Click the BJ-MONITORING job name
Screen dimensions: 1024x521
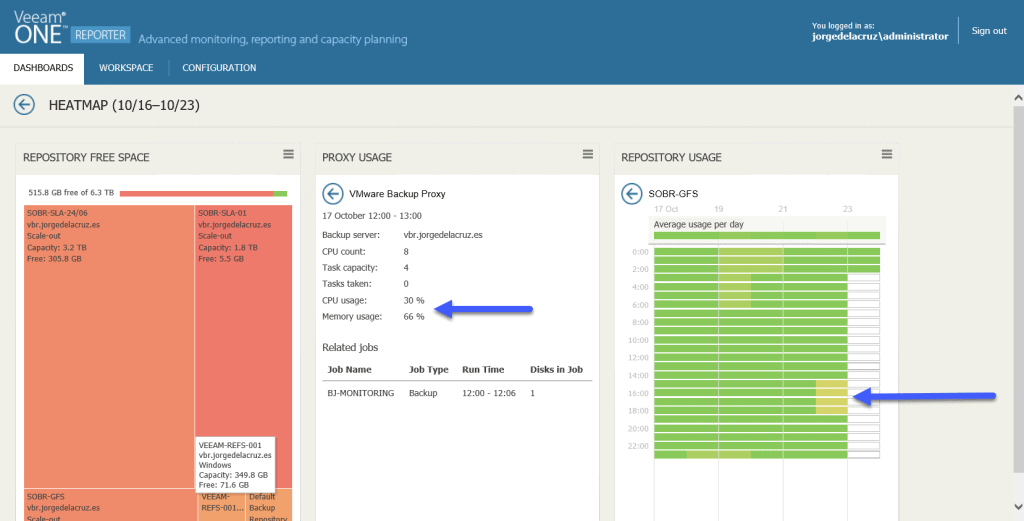(360, 393)
